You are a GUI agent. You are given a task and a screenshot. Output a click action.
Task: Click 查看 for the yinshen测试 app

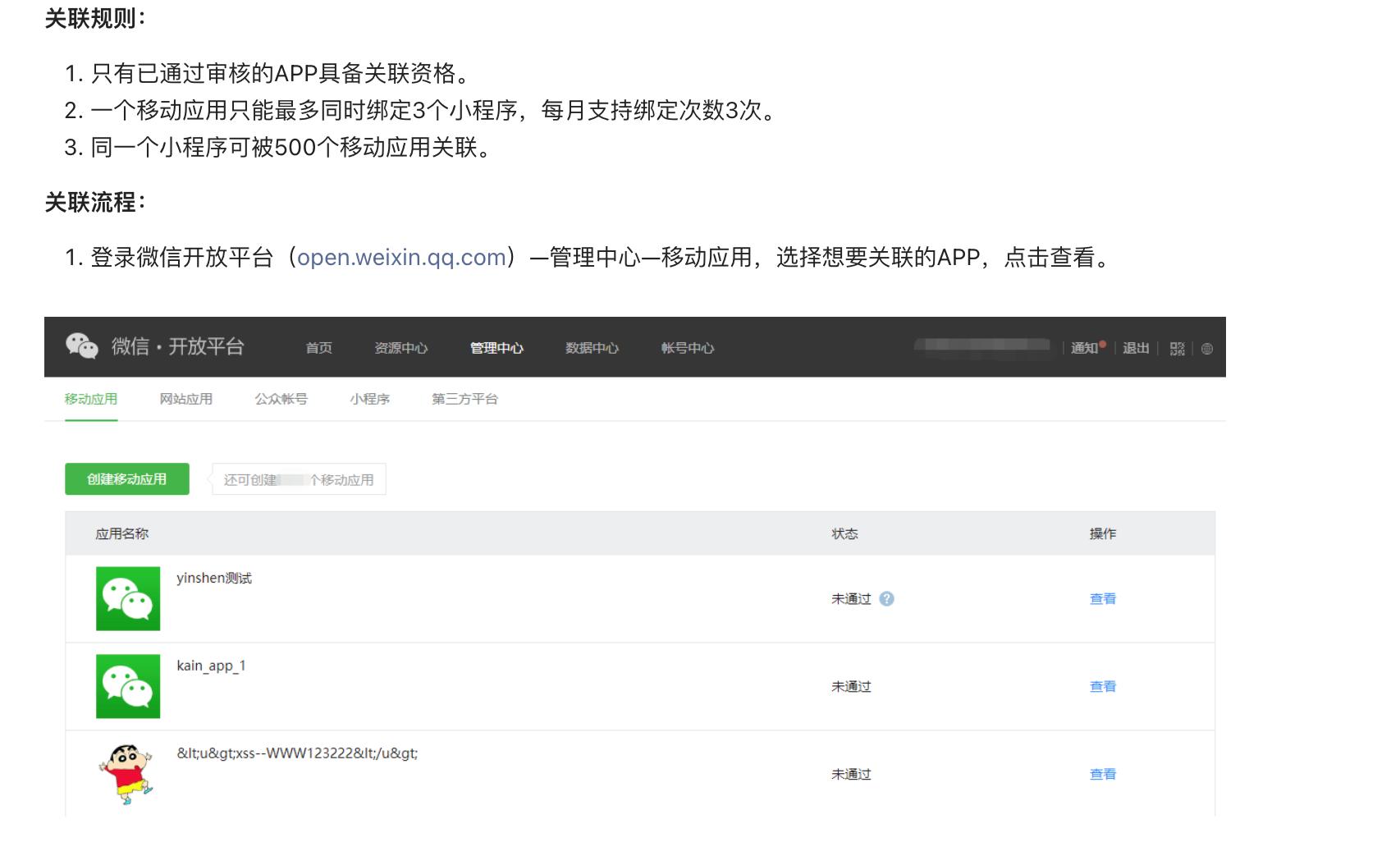[x=1102, y=599]
